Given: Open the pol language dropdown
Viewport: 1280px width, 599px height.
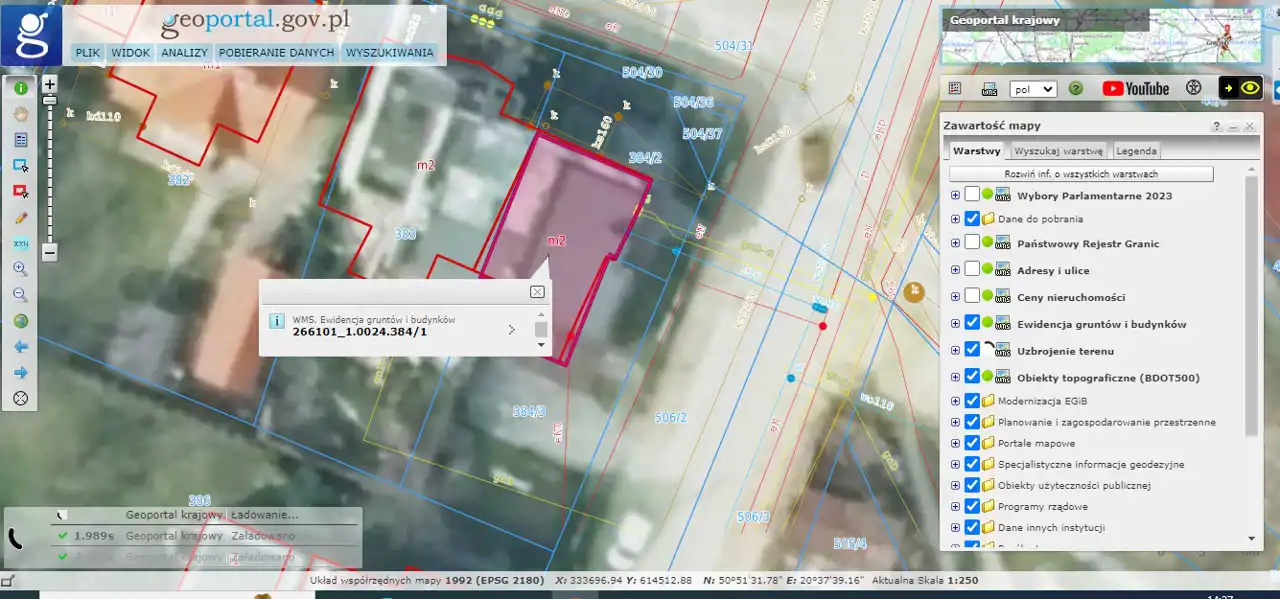Looking at the screenshot, I should (x=1033, y=89).
